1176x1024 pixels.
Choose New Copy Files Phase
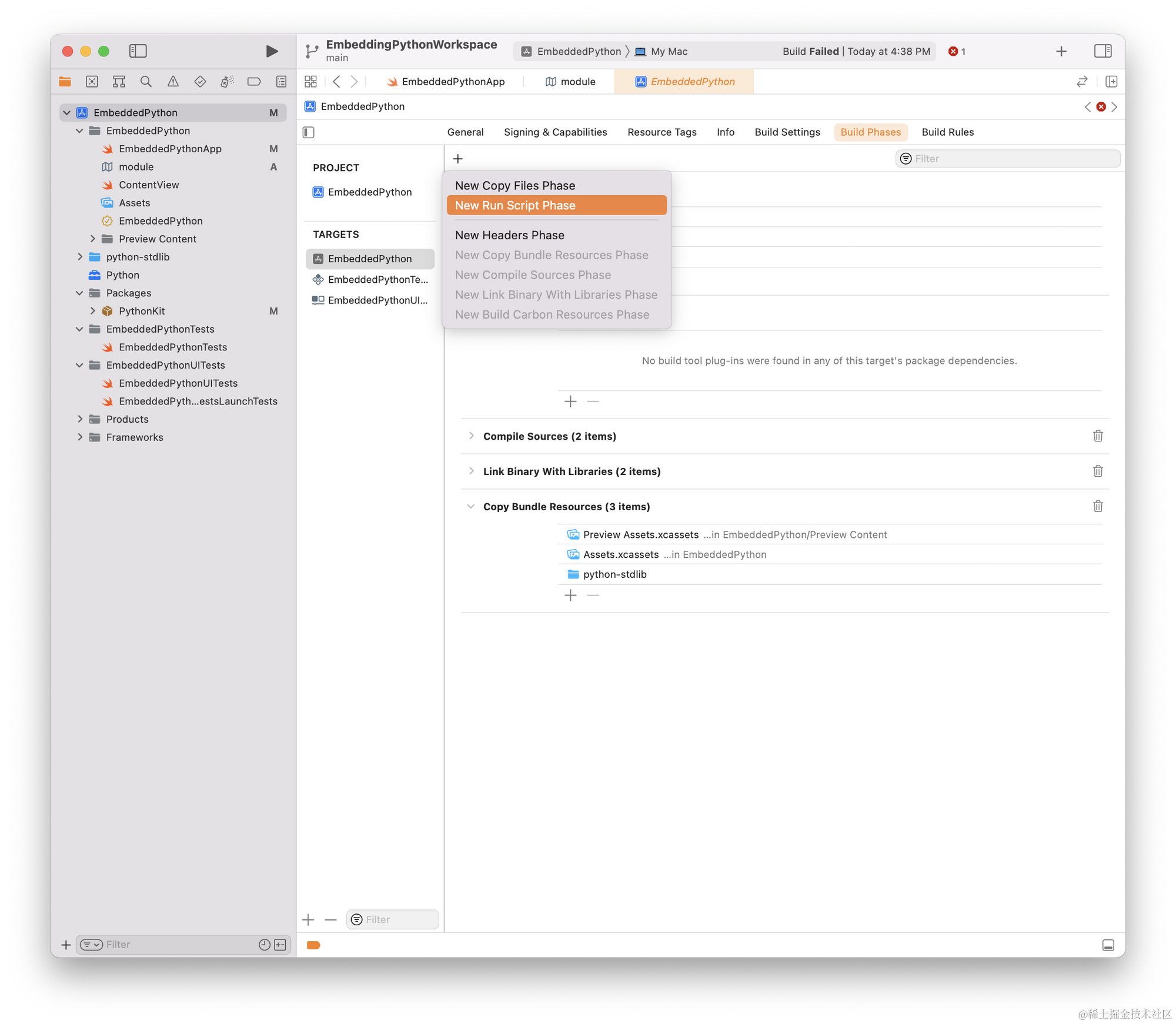pos(556,186)
